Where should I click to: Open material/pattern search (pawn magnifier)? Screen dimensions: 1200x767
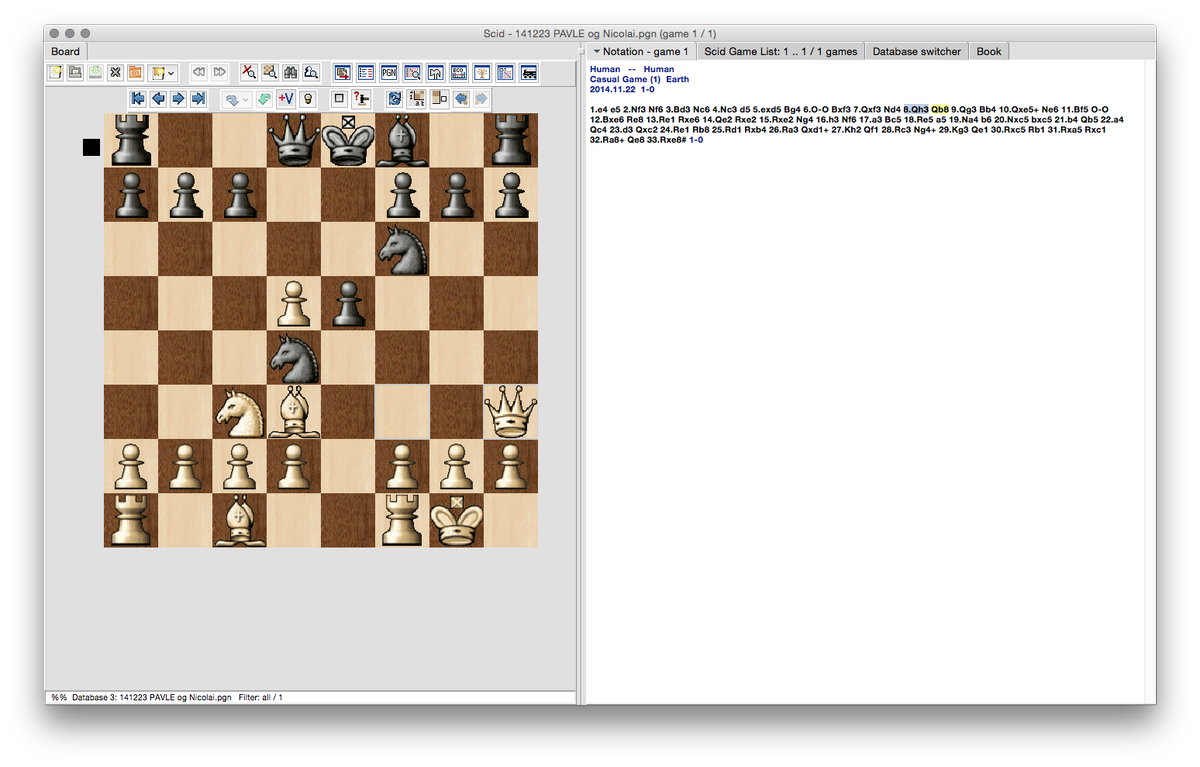[311, 72]
